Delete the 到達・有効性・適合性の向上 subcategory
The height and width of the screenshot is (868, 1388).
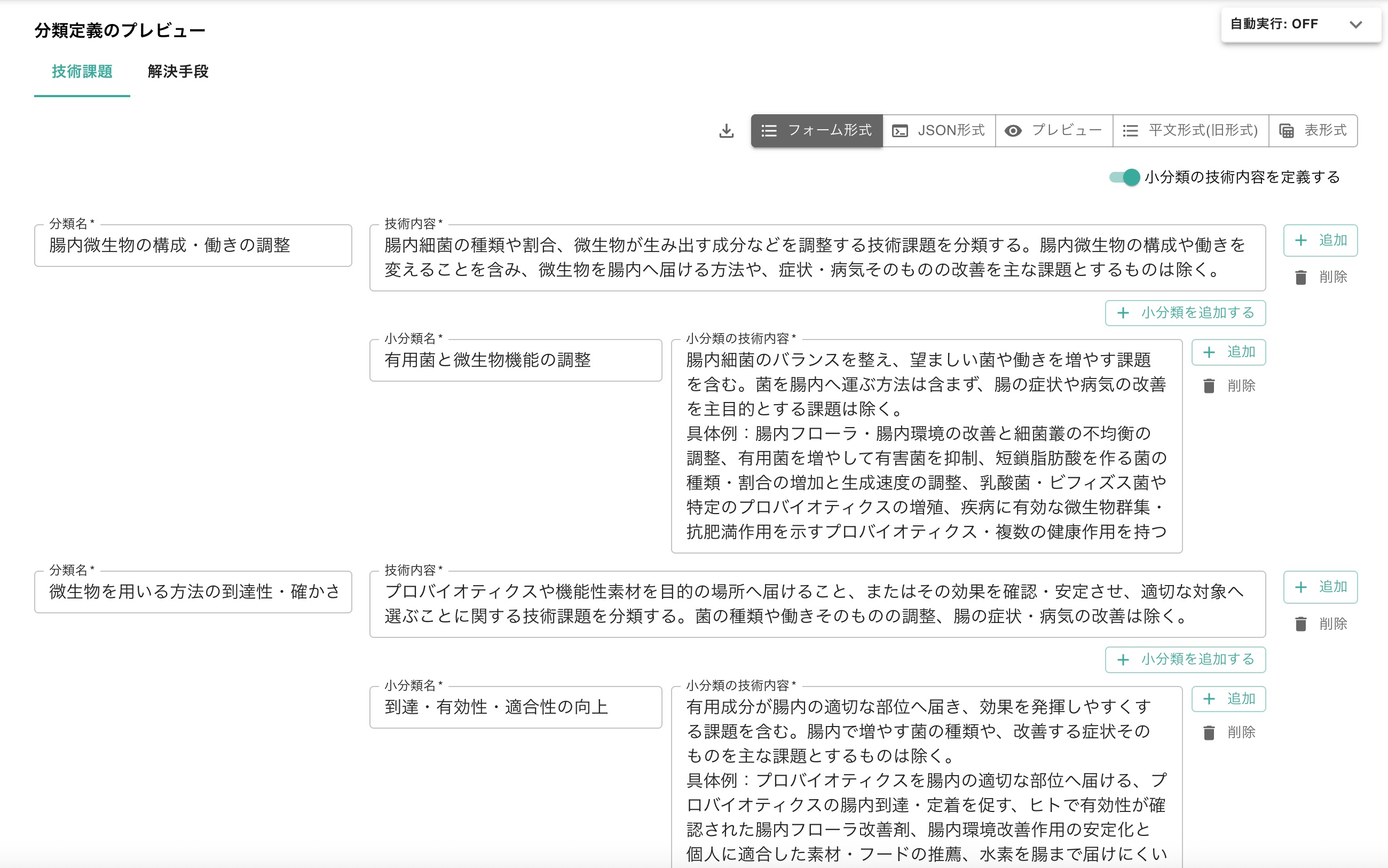[1228, 732]
